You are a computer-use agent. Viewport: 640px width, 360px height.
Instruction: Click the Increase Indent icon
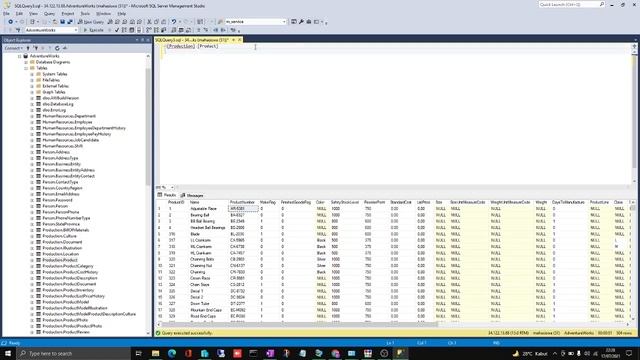pos(223,30)
